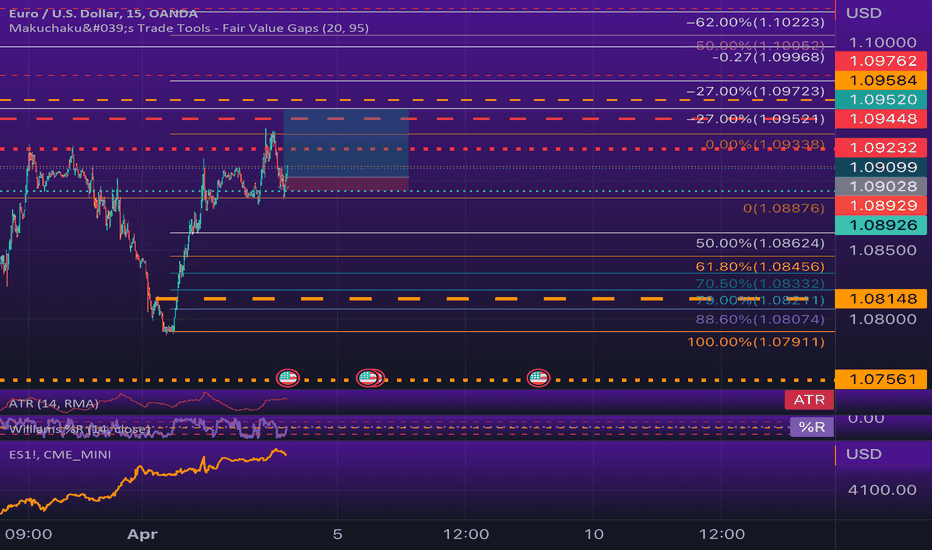
Task: Click the red 1.09232 price label
Action: (881, 147)
